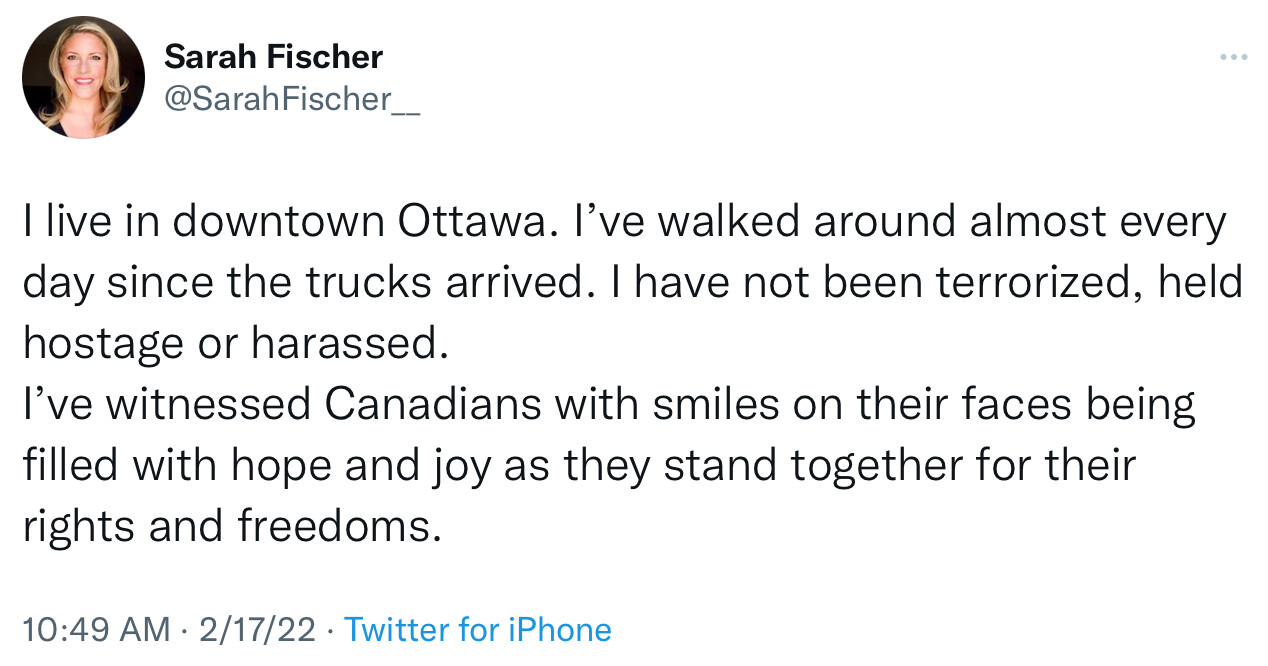The image size is (1268, 666).
Task: Click the phrase 'almost every' in the tweet
Action: click(1097, 223)
